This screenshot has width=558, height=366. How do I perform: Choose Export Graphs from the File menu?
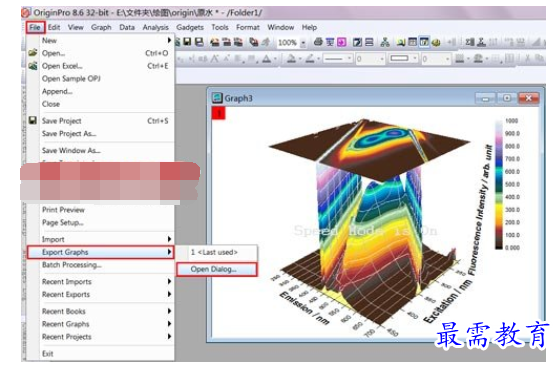point(100,252)
